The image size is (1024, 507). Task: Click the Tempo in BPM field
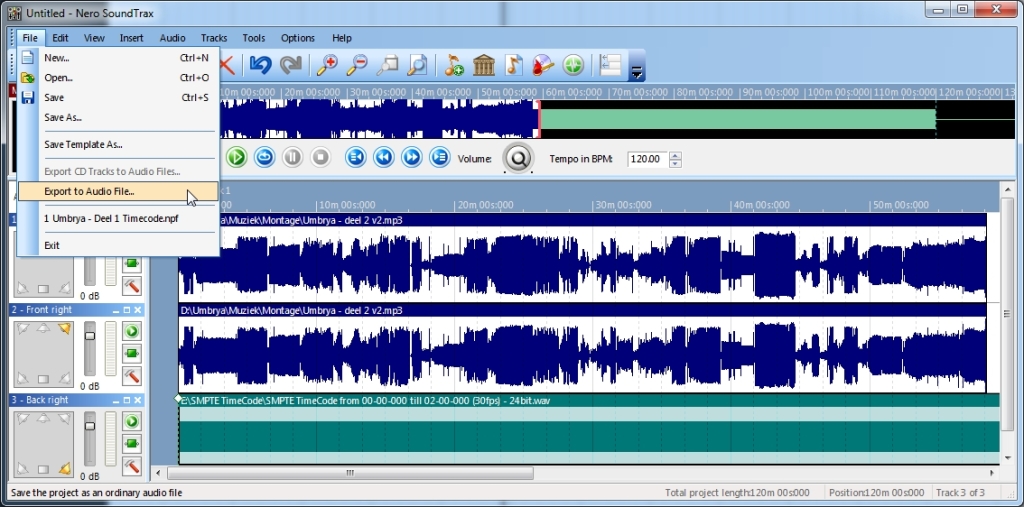[648, 159]
